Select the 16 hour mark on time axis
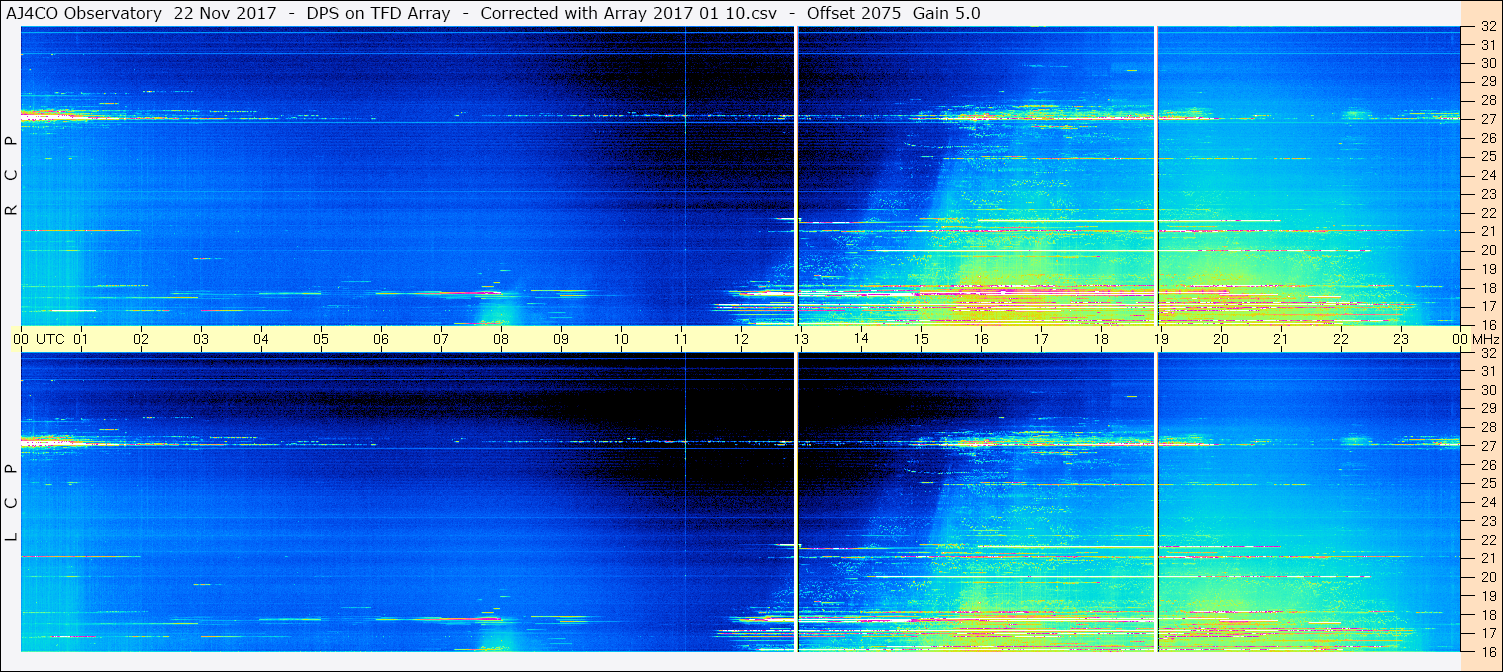This screenshot has width=1503, height=672. point(981,339)
